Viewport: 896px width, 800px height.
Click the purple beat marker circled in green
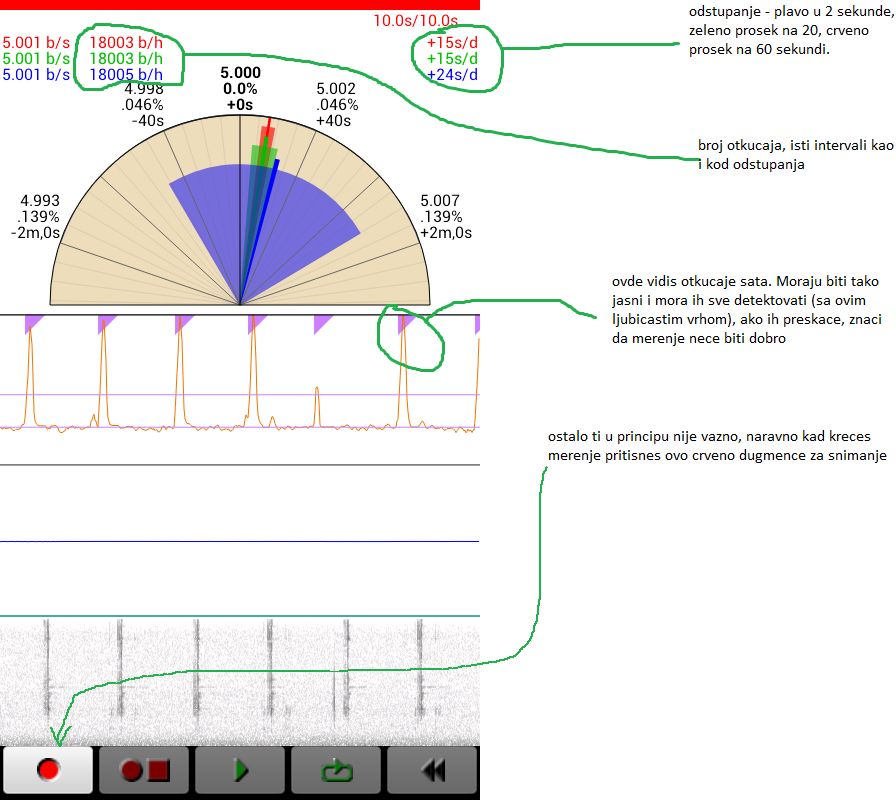pos(406,322)
